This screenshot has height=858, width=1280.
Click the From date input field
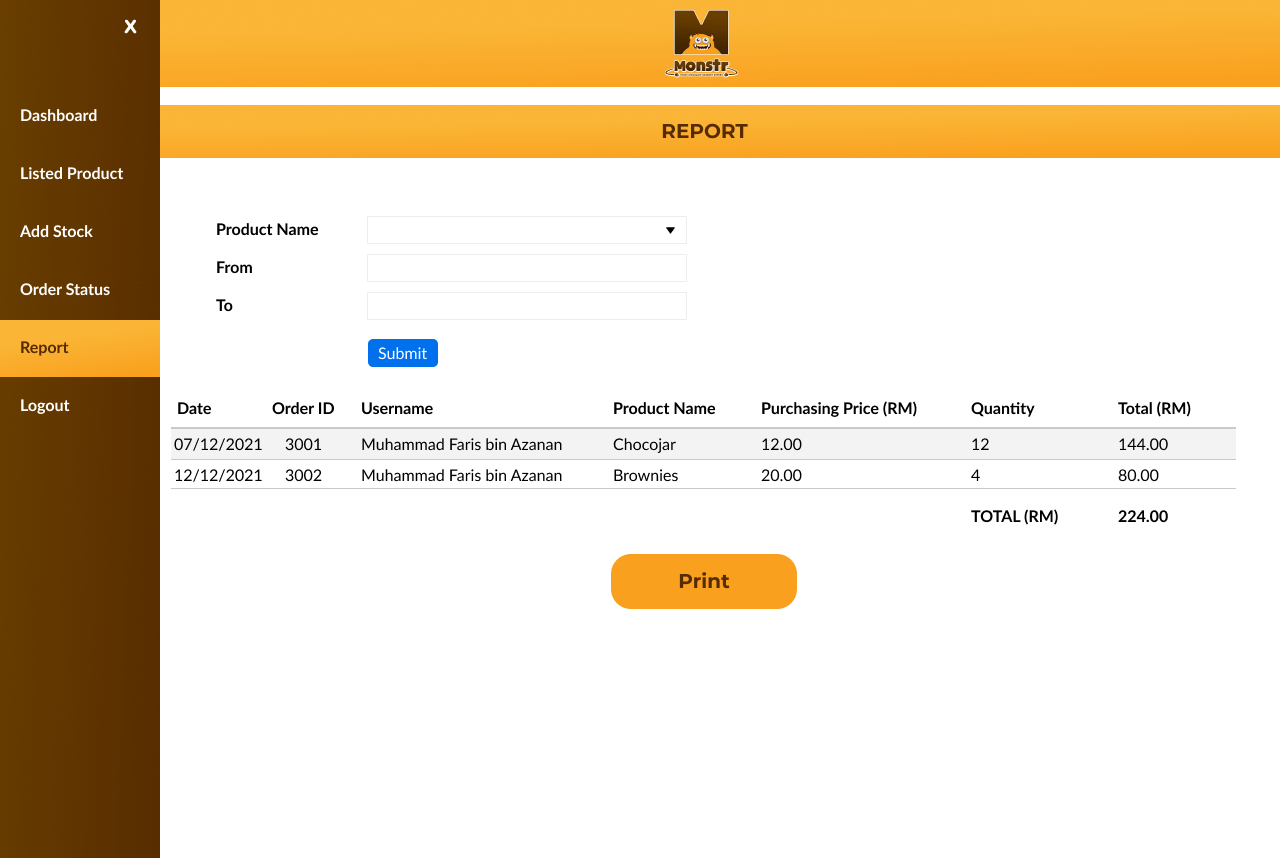click(x=526, y=268)
